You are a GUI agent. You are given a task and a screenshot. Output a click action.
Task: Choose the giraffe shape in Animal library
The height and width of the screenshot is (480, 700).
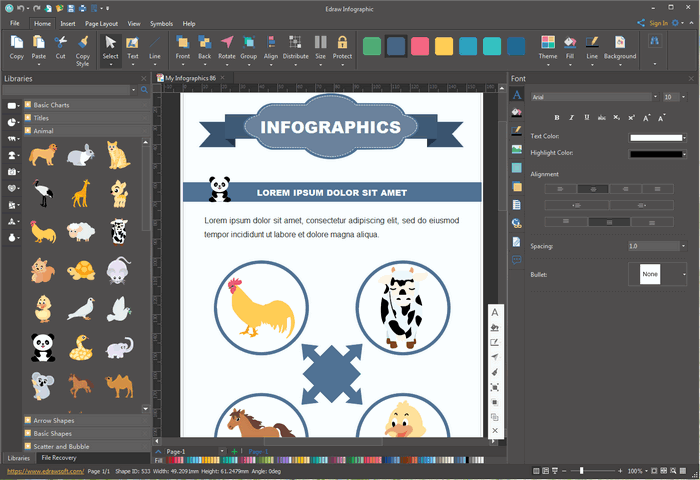[79, 192]
